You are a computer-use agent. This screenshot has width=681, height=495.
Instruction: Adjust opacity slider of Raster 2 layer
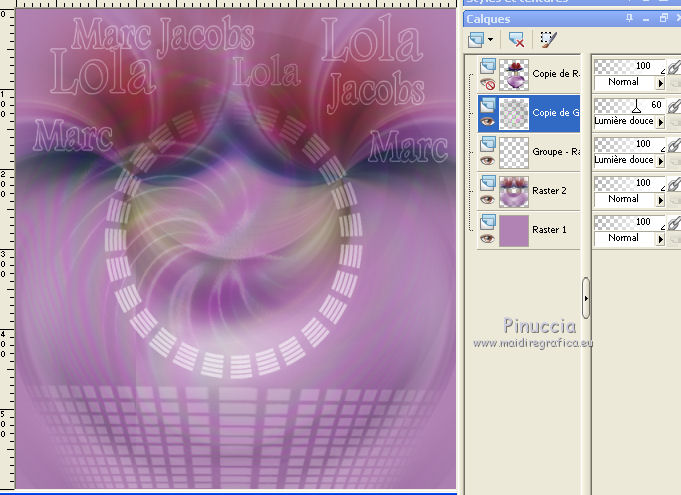pyautogui.click(x=629, y=184)
